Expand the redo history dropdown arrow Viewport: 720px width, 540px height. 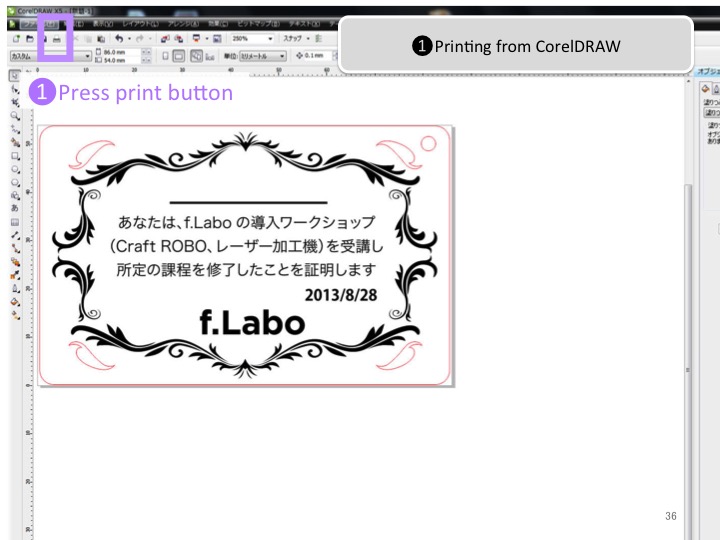tap(150, 39)
